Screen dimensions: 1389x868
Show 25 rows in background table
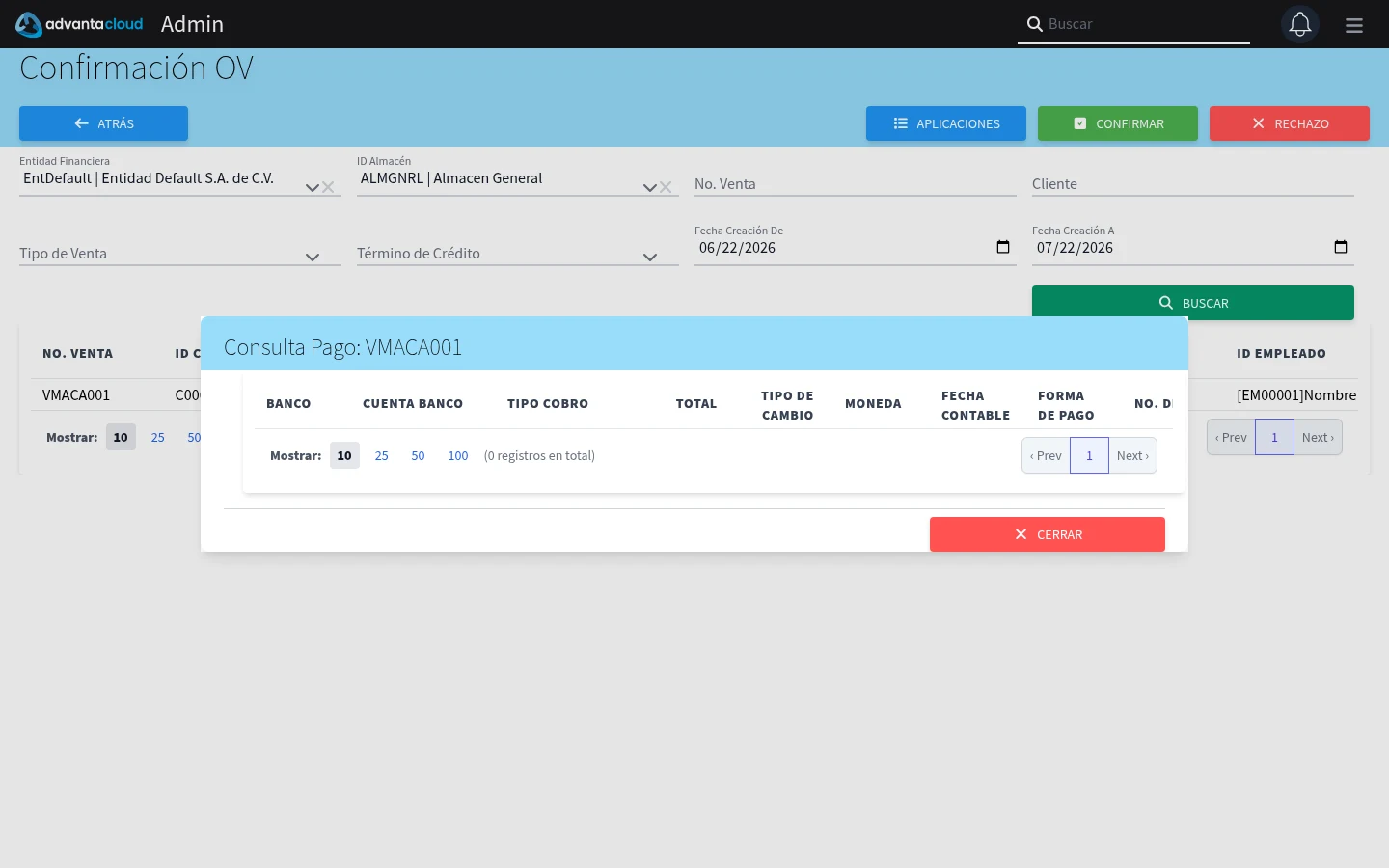pyautogui.click(x=157, y=437)
